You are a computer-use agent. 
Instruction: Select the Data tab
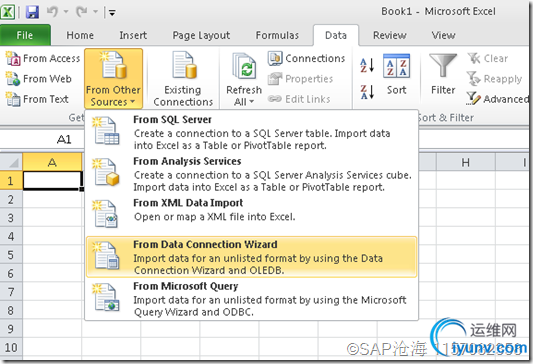[x=336, y=35]
